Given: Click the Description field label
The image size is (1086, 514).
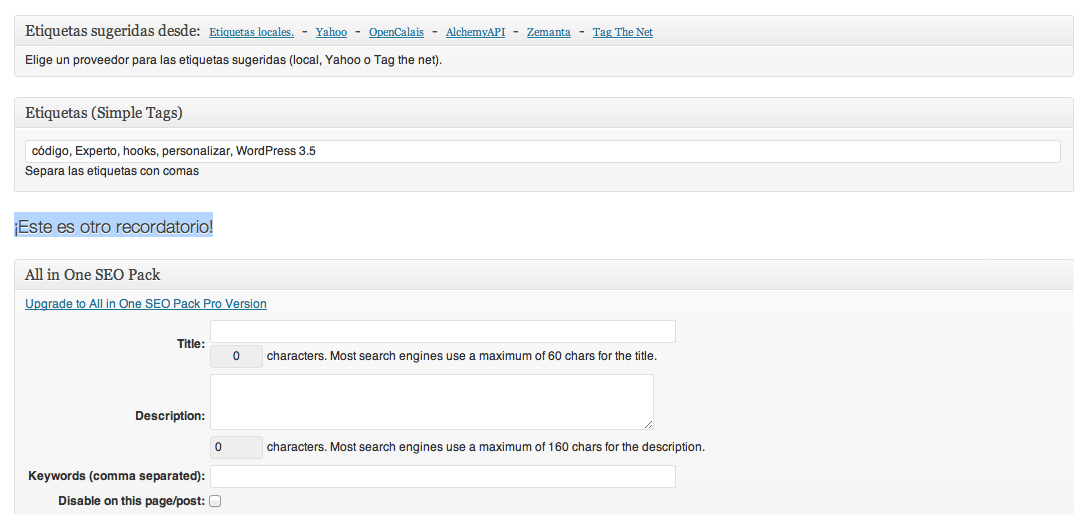Looking at the screenshot, I should [x=170, y=416].
